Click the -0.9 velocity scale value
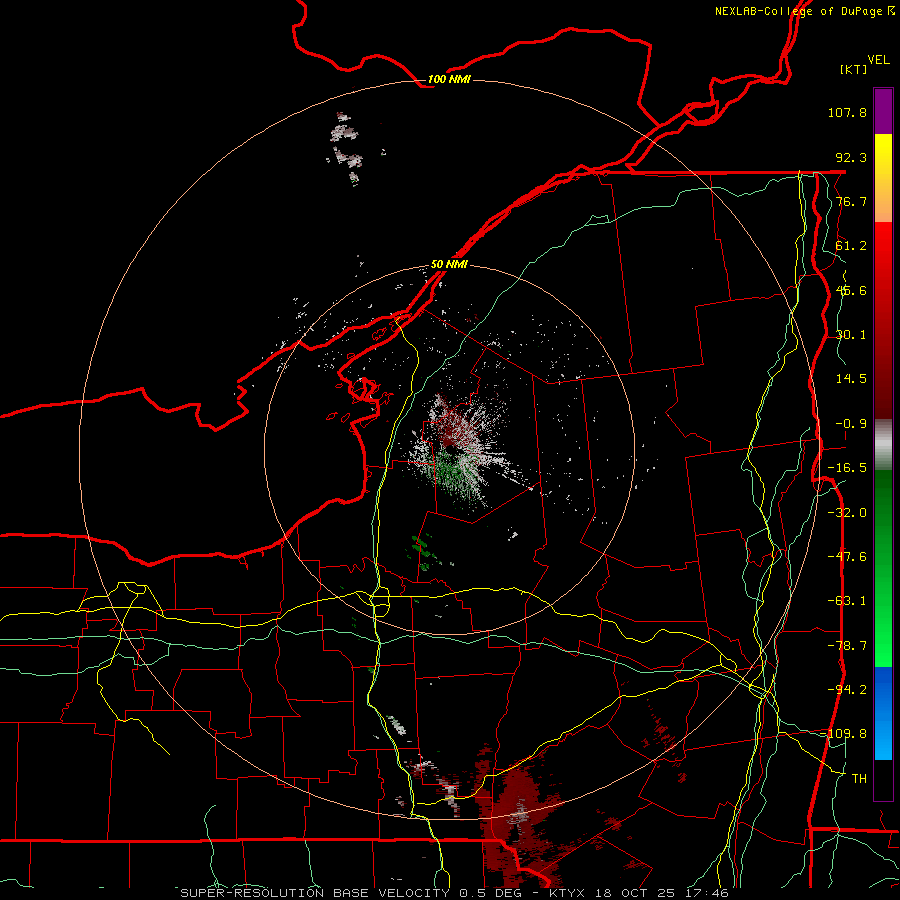 pyautogui.click(x=851, y=424)
